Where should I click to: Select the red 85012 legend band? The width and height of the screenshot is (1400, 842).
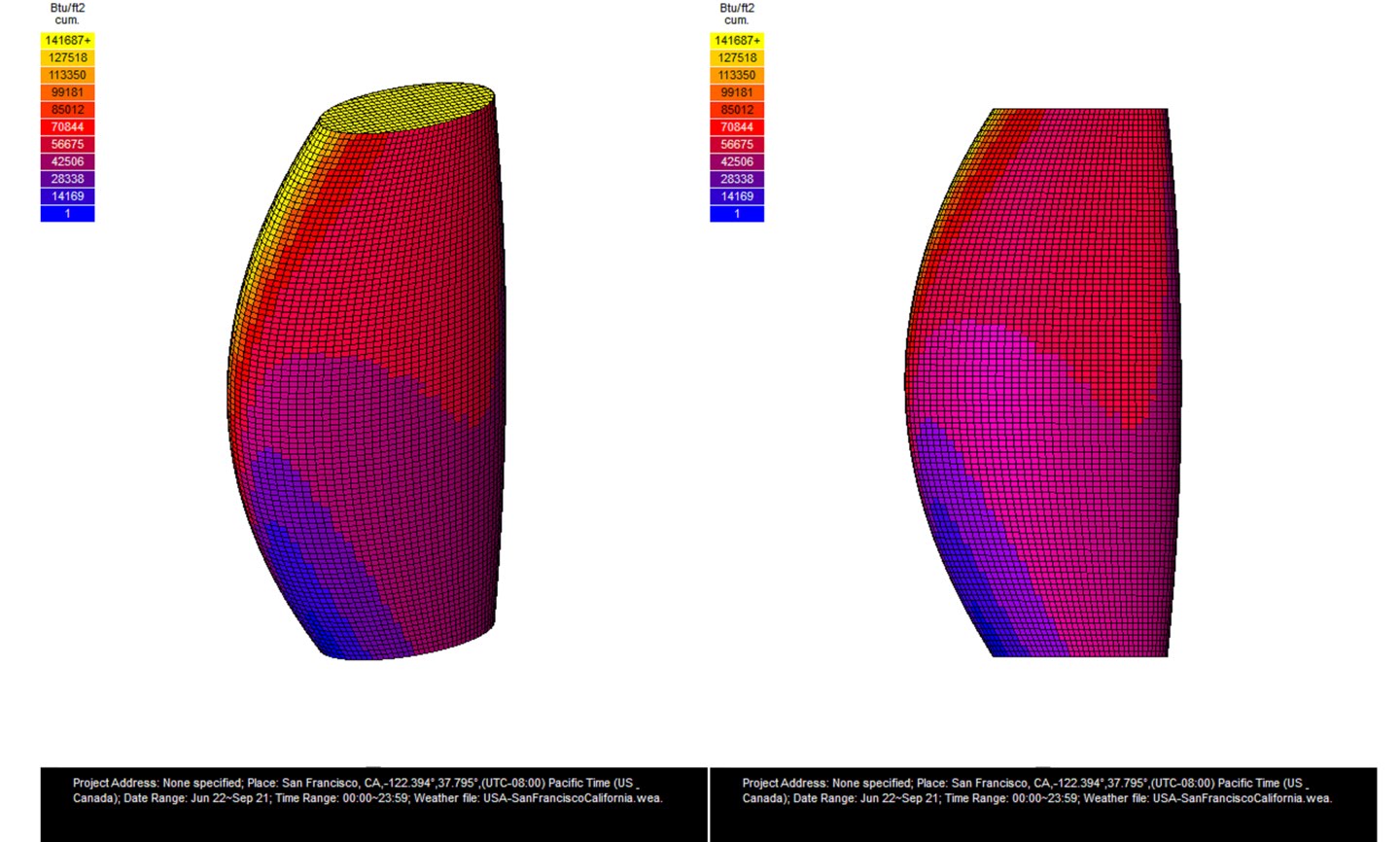pyautogui.click(x=67, y=109)
